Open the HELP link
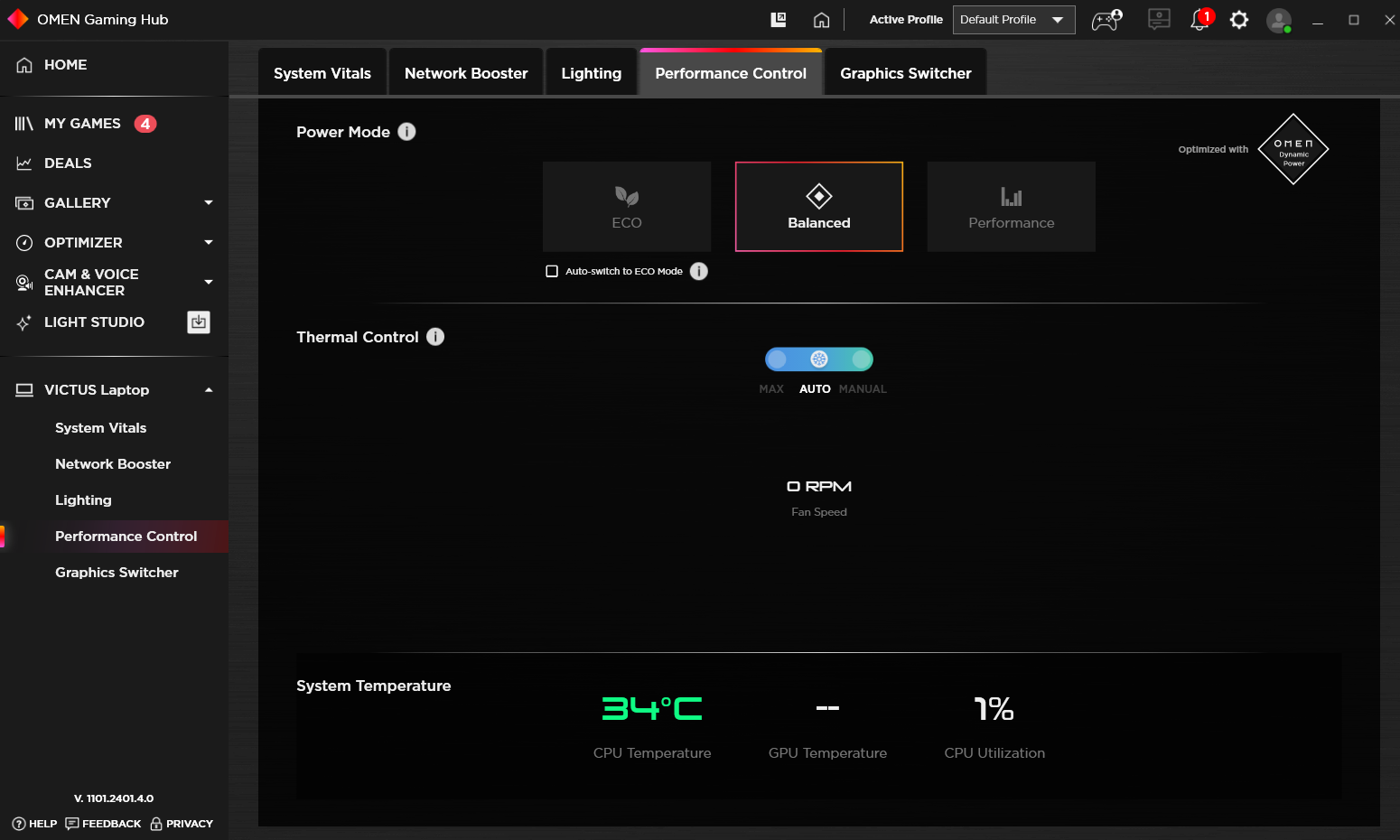 pyautogui.click(x=34, y=824)
